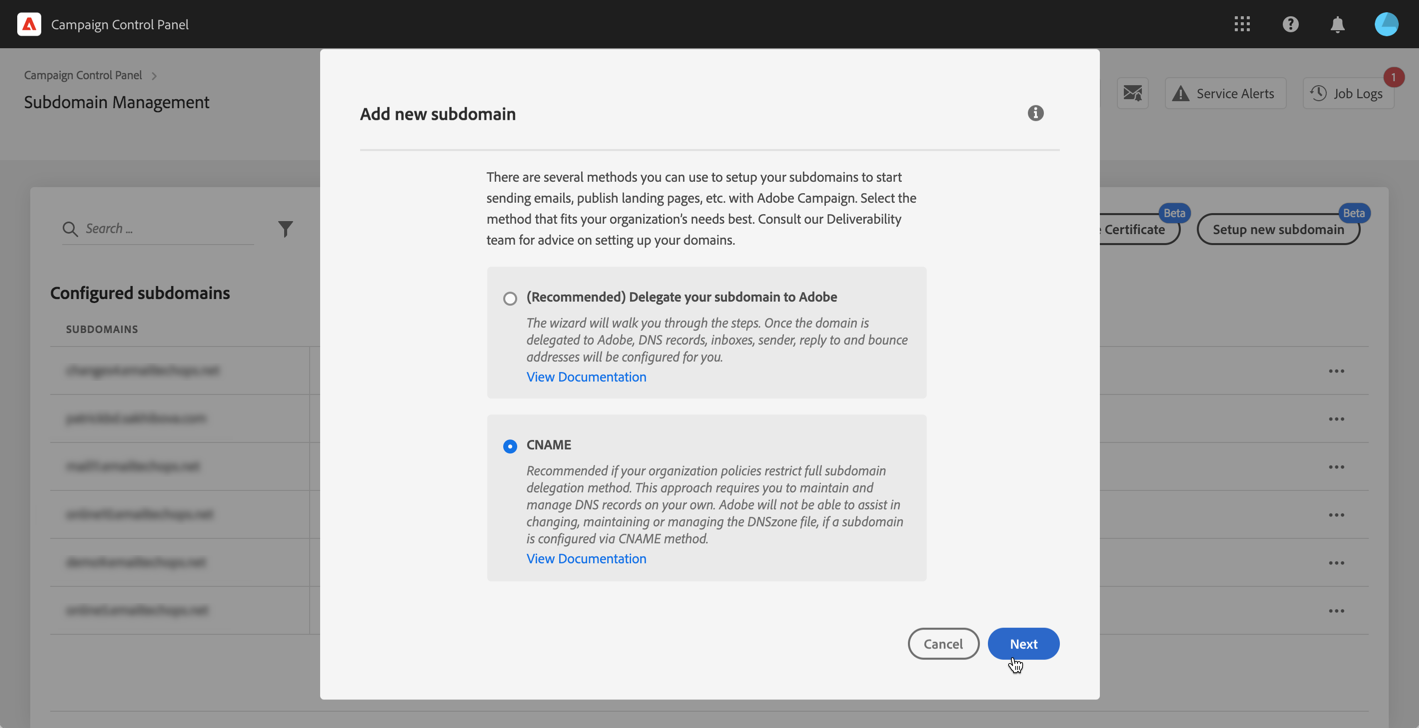This screenshot has height=728, width=1419.
Task: Open the help question mark menu
Action: click(x=1291, y=24)
